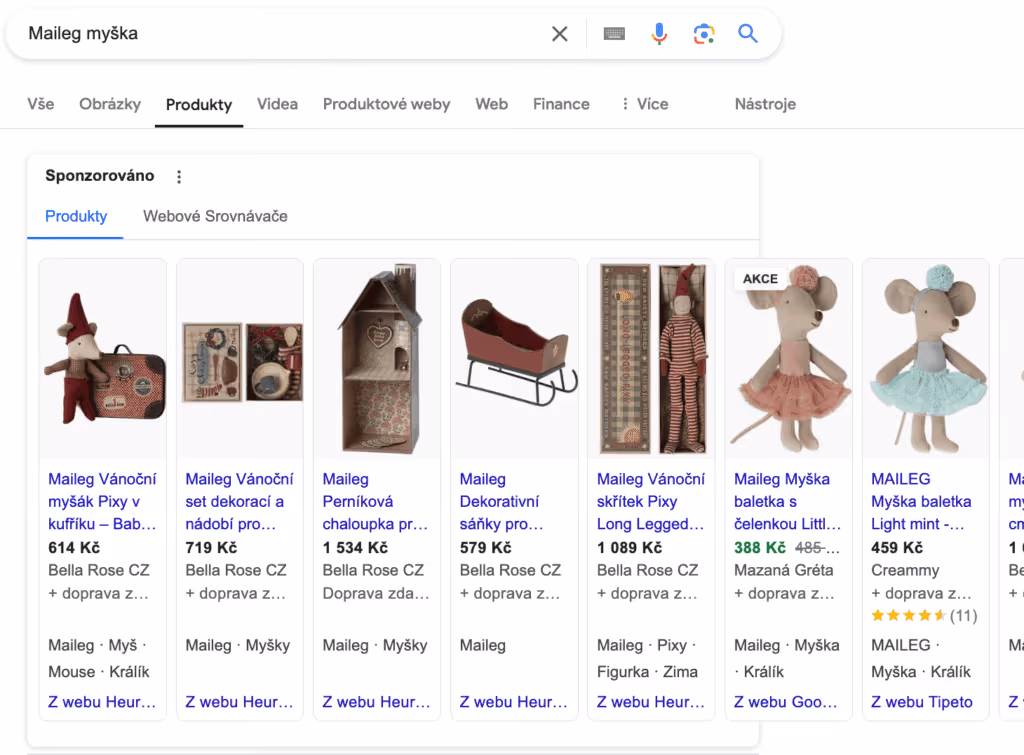
Task: Open Maileg Dekorativní sáňky link
Action: pyautogui.click(x=502, y=502)
